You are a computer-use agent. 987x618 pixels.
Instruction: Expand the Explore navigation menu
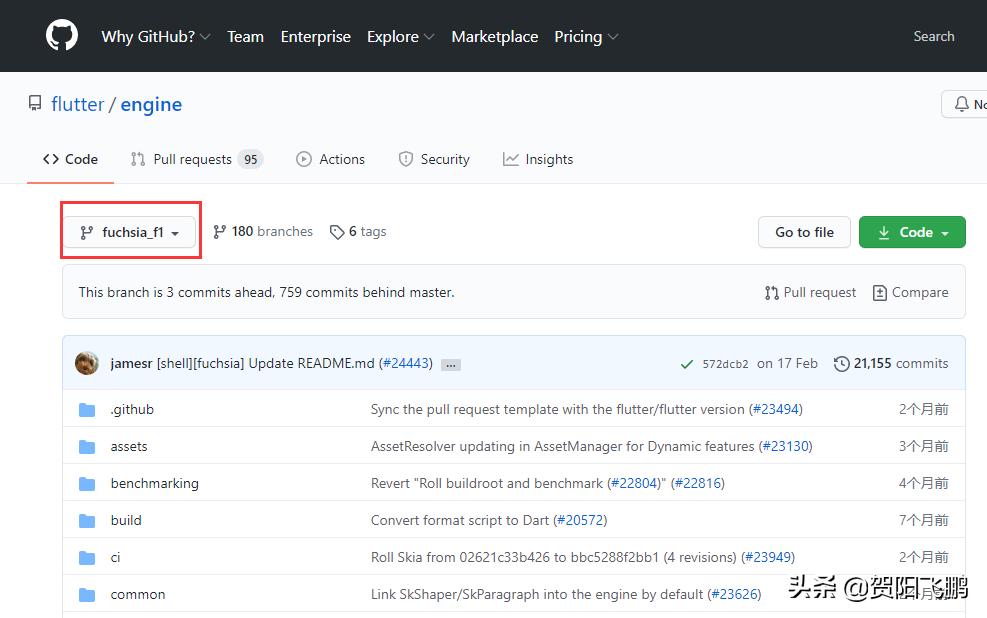(x=400, y=37)
